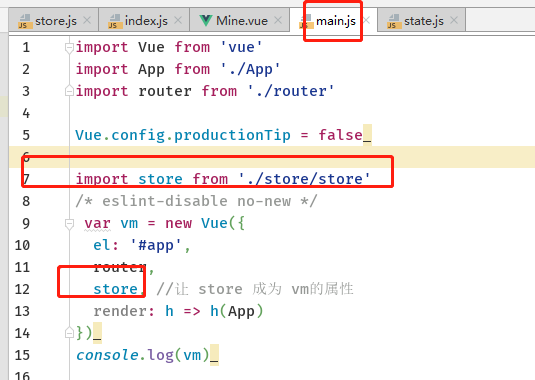Click the 'vue' string on line 1
This screenshot has width=535, height=380.
242,47
